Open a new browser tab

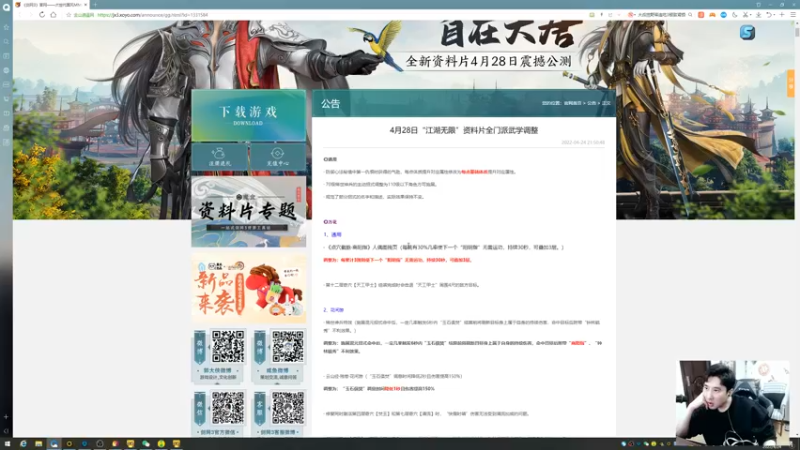point(95,5)
